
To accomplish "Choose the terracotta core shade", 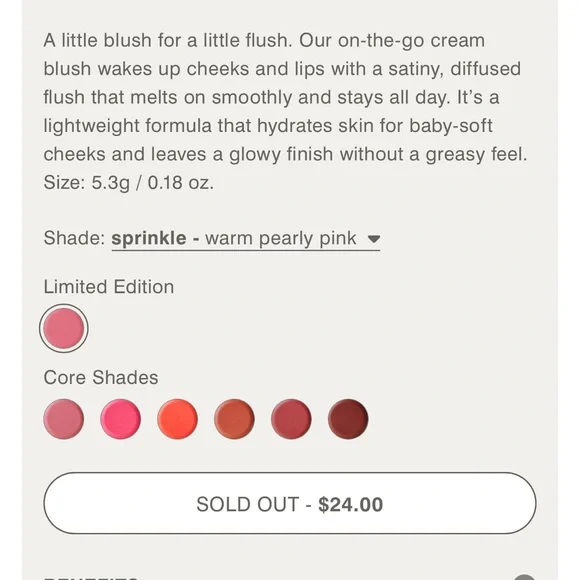I will pyautogui.click(x=235, y=419).
